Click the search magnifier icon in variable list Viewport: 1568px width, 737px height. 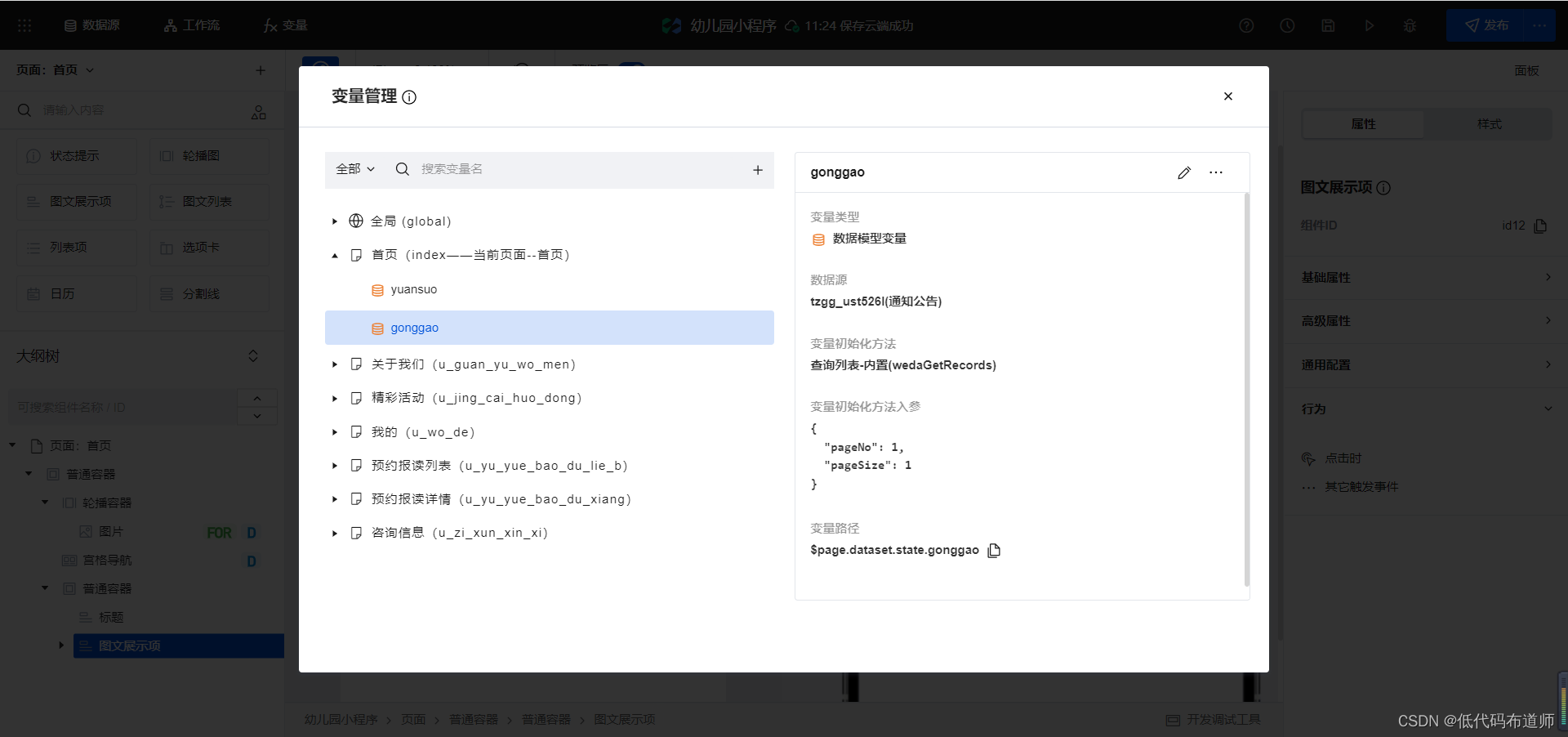pyautogui.click(x=402, y=169)
